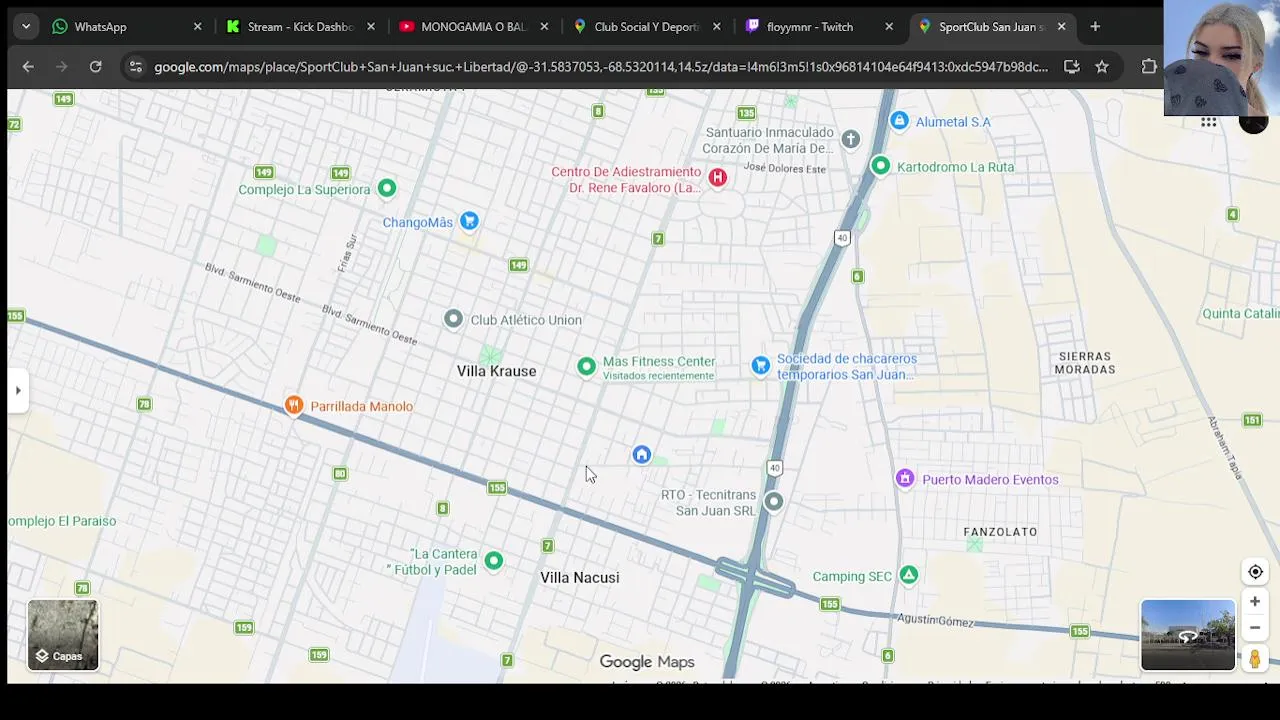This screenshot has width=1280, height=720.
Task: Select the Centro De Adiestramiento hospital pin
Action: [717, 178]
